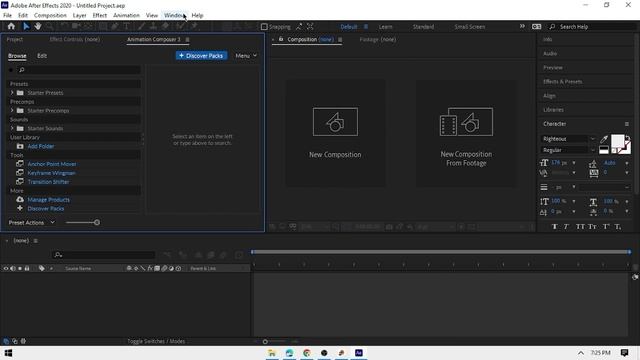
Task: Open workspace overflow chevrons
Action: coord(522,26)
